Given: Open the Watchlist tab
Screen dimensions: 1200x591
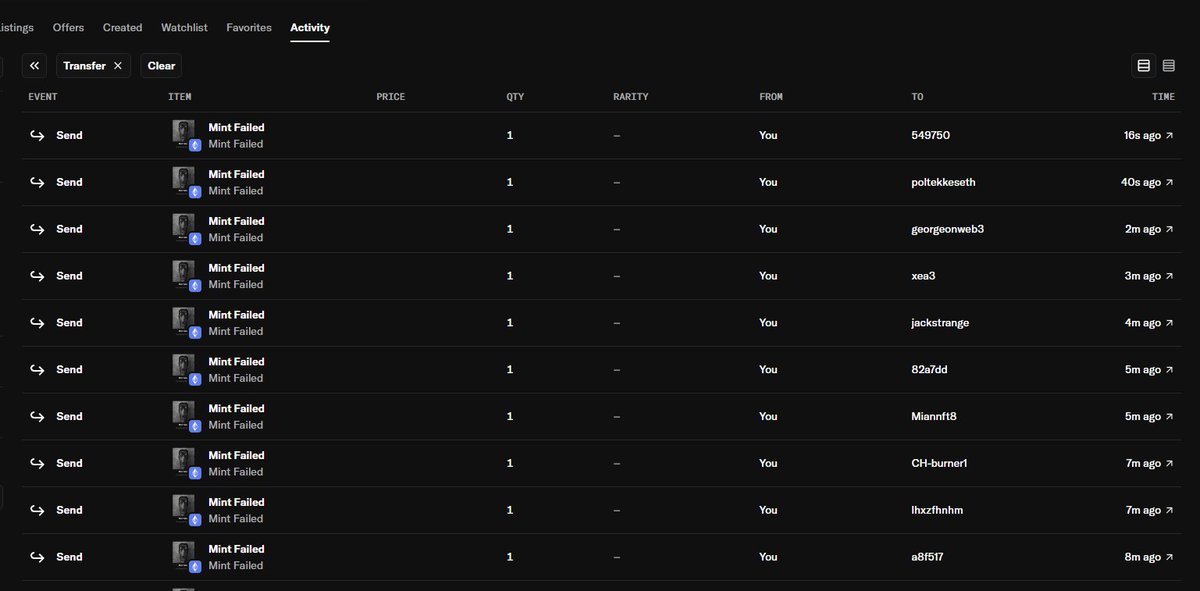Looking at the screenshot, I should click(184, 28).
